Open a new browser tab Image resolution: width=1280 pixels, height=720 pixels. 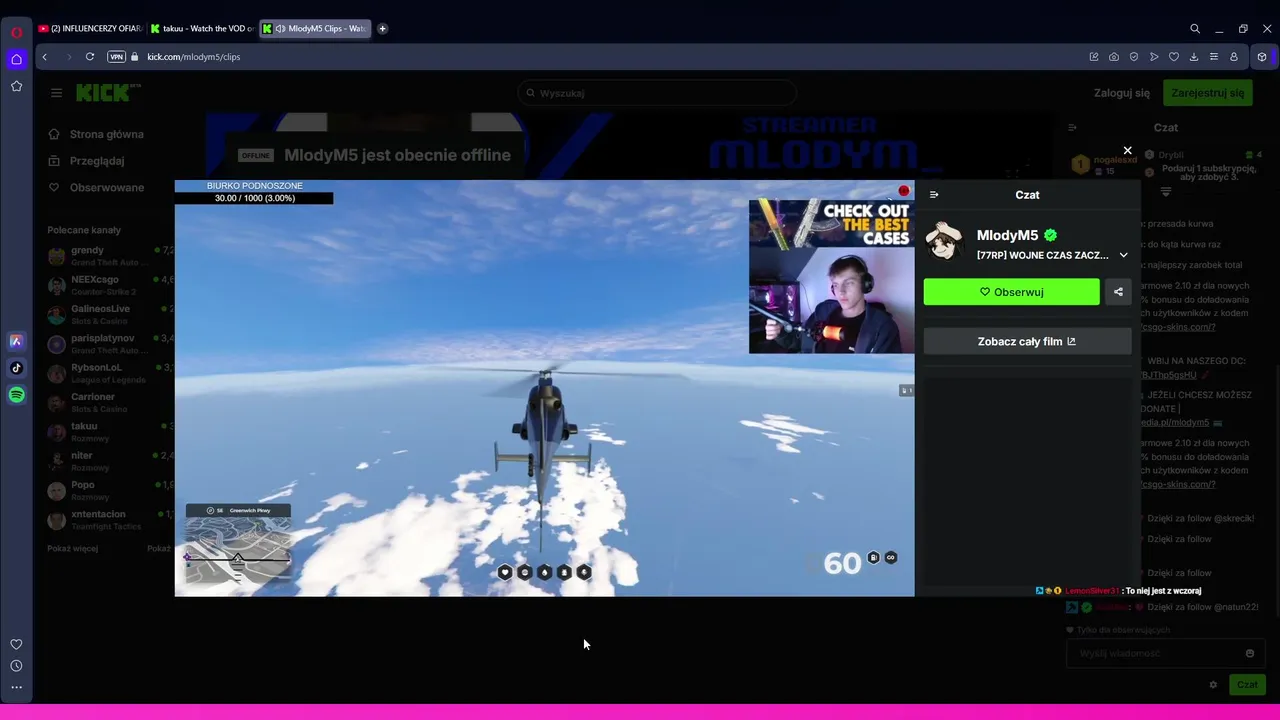tap(382, 29)
